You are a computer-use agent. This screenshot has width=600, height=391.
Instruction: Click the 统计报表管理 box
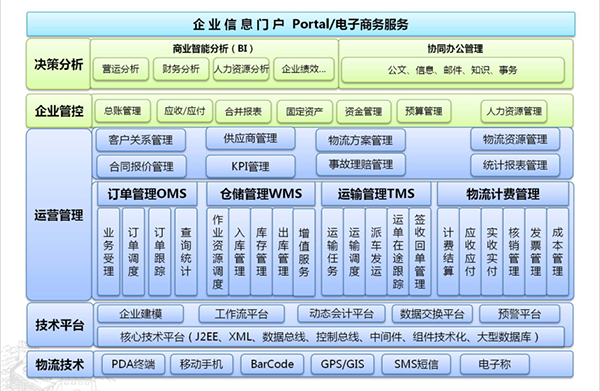click(x=515, y=165)
